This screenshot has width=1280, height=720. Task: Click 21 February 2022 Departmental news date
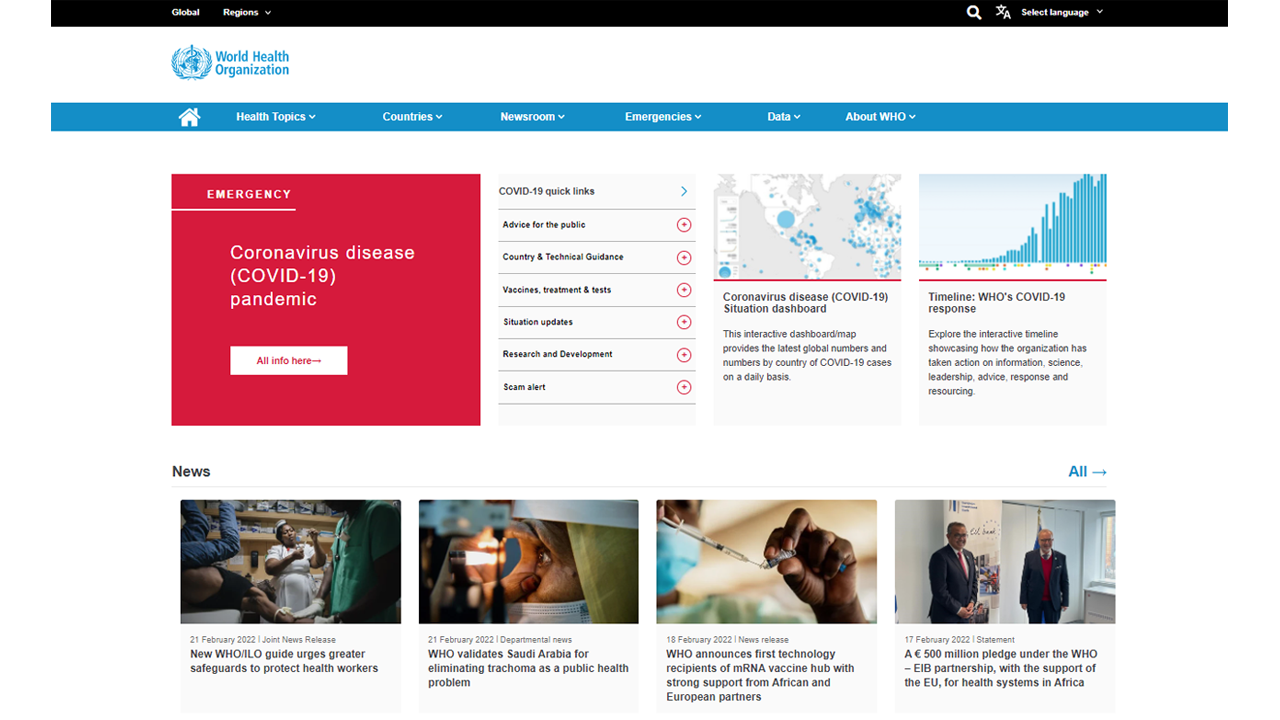500,640
